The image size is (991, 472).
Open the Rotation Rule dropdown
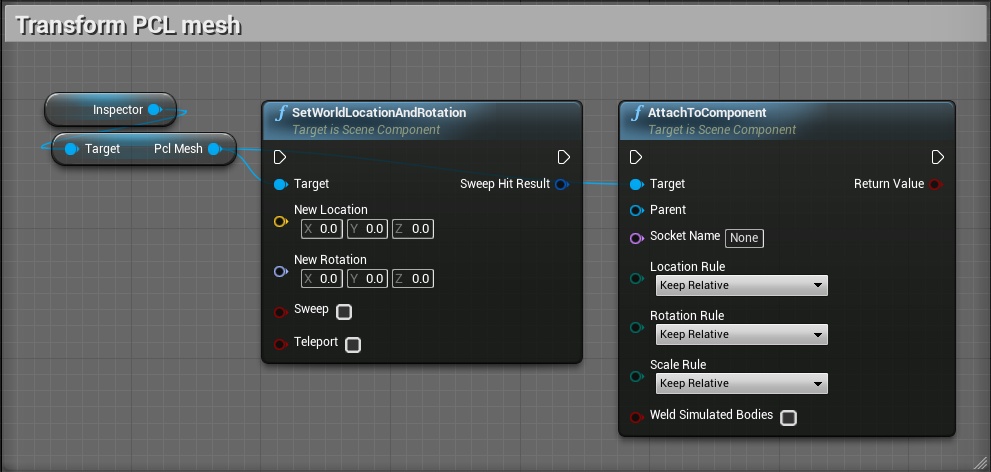point(741,335)
